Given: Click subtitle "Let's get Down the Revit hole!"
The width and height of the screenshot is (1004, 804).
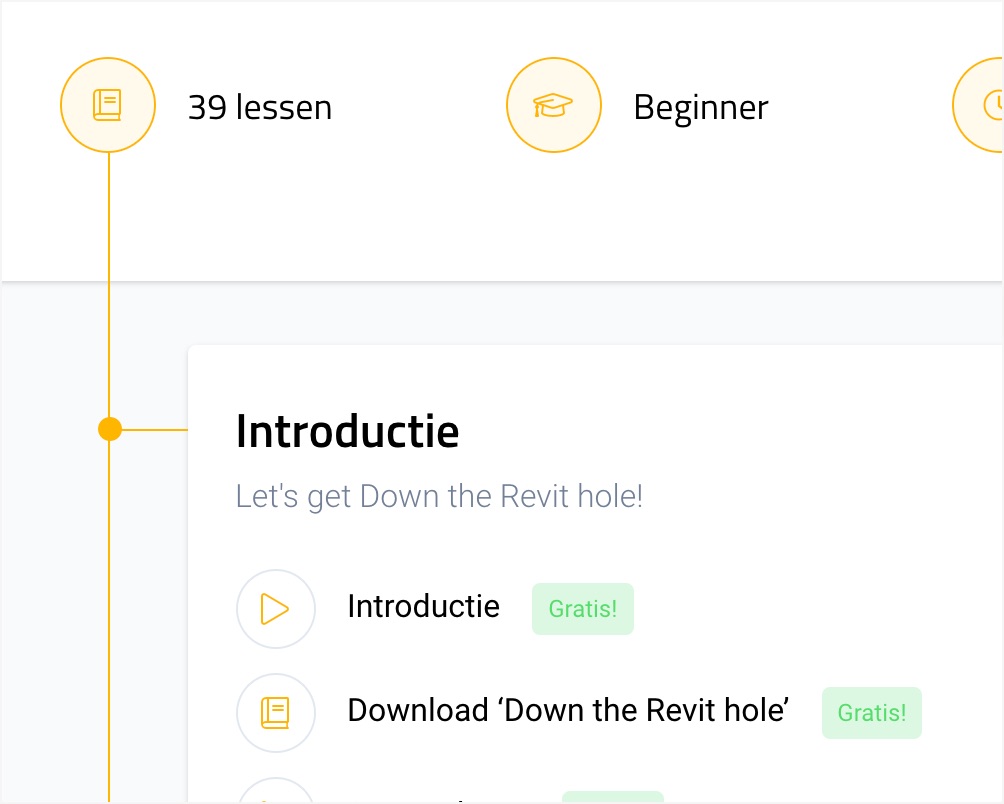Looking at the screenshot, I should (439, 497).
